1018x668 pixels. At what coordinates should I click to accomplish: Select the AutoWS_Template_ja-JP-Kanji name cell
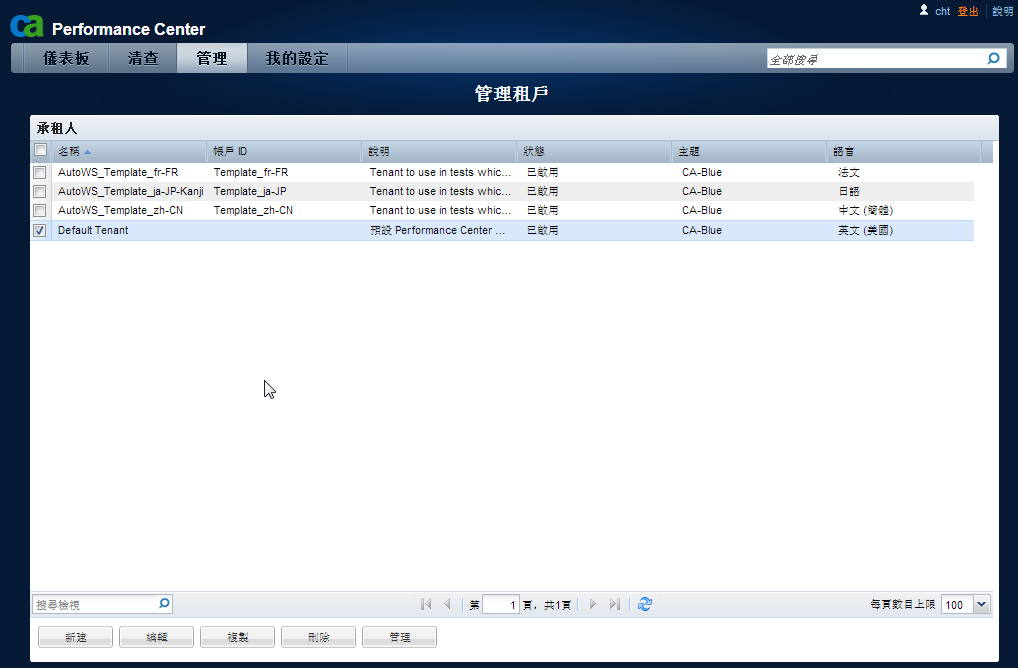coord(130,191)
